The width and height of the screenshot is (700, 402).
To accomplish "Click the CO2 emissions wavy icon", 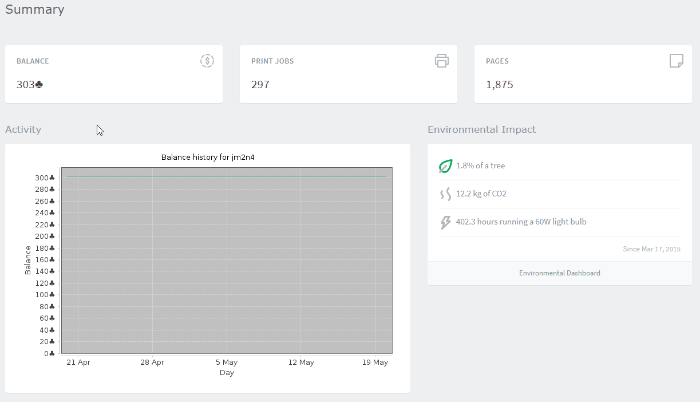I will [x=445, y=194].
